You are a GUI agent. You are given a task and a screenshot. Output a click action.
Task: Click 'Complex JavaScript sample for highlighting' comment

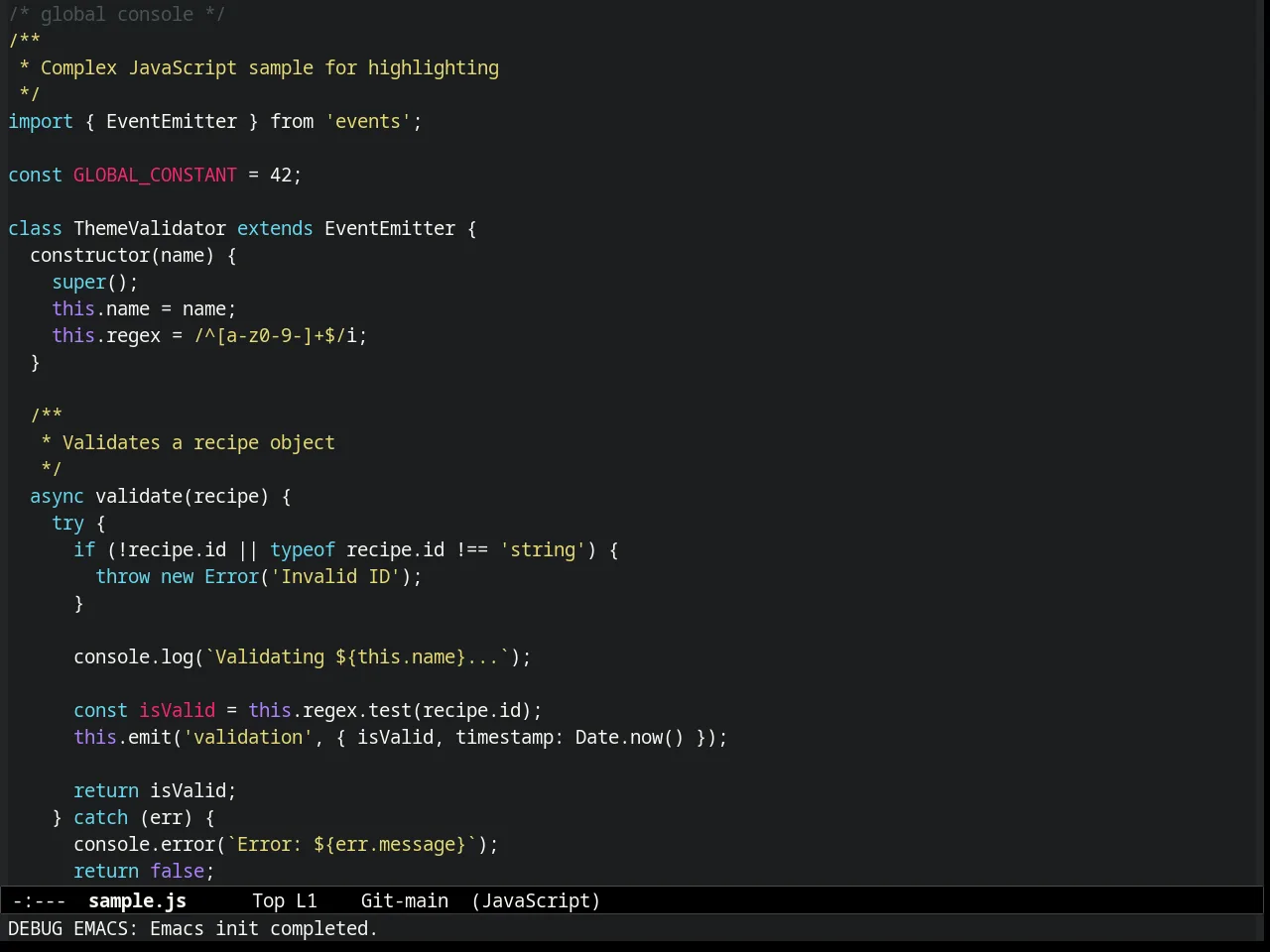(x=270, y=67)
